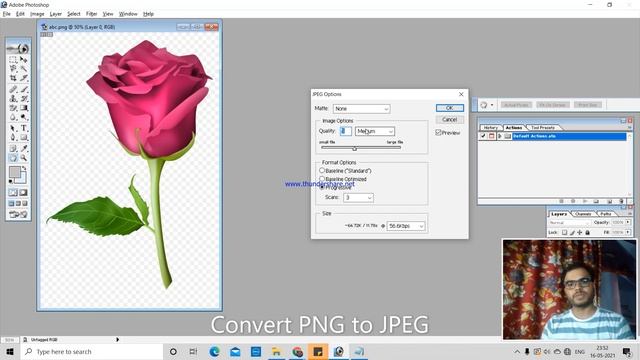
Task: Select the Eraser tool
Action: [x=13, y=108]
